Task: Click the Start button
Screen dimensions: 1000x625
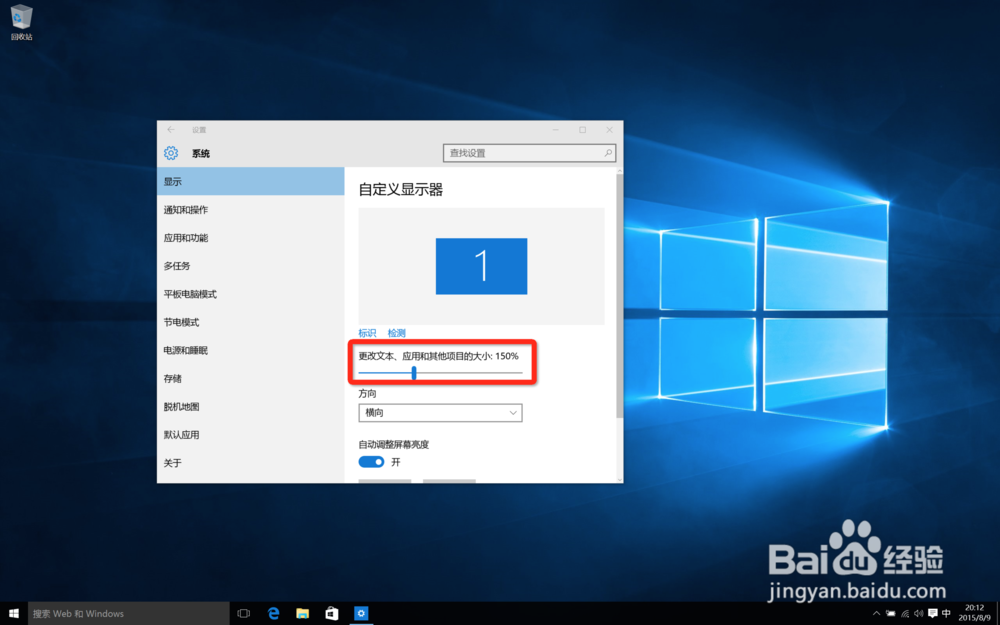Action: [13, 613]
